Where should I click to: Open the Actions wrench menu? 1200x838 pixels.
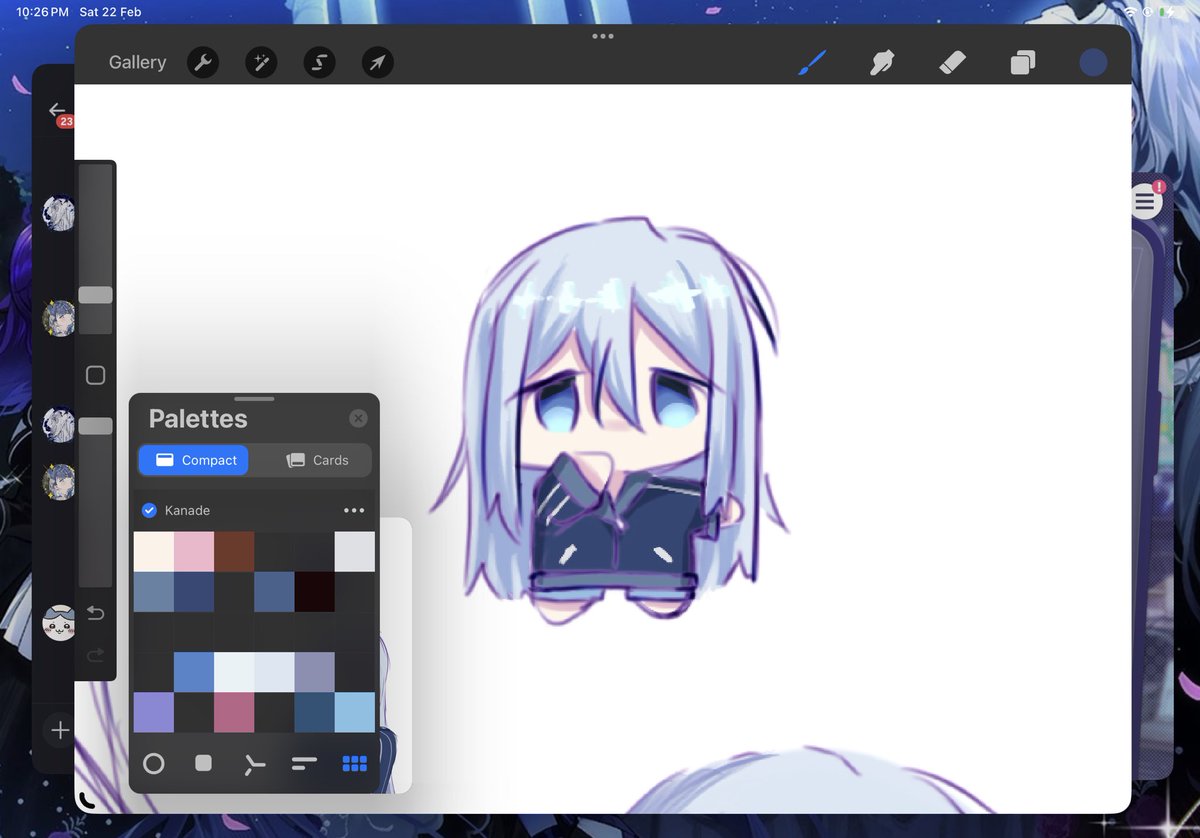pos(203,63)
